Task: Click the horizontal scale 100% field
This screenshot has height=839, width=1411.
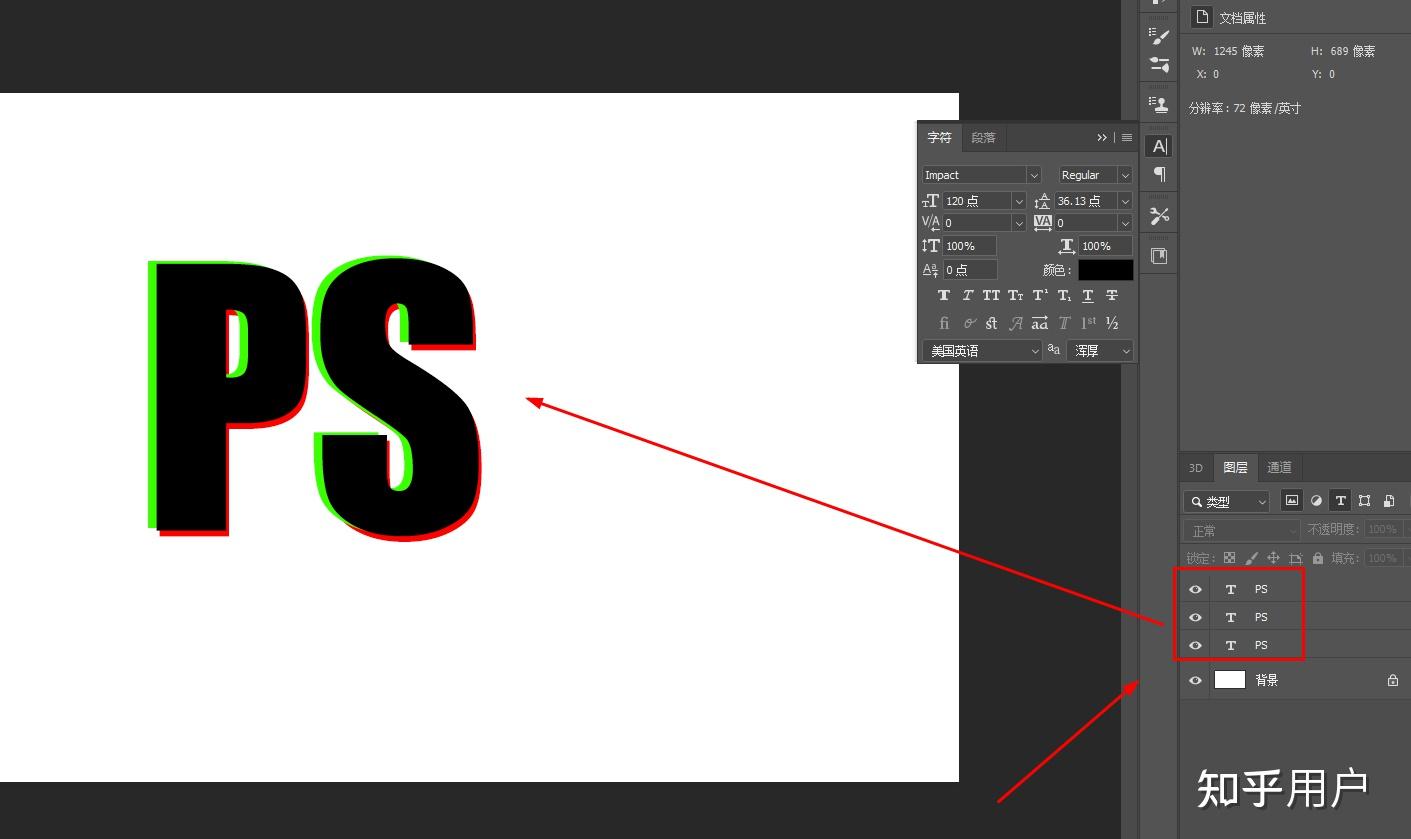Action: point(1105,246)
